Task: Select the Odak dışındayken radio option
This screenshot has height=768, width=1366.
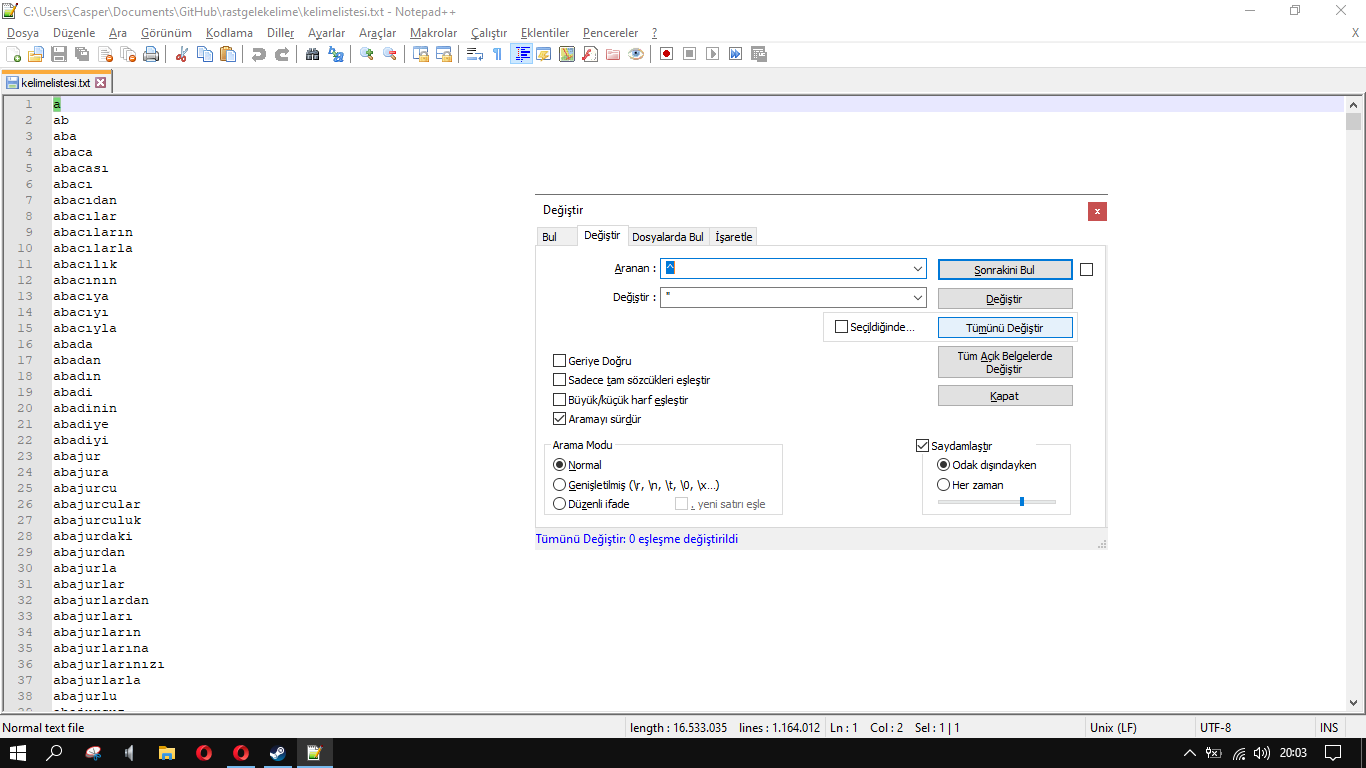Action: (943, 465)
